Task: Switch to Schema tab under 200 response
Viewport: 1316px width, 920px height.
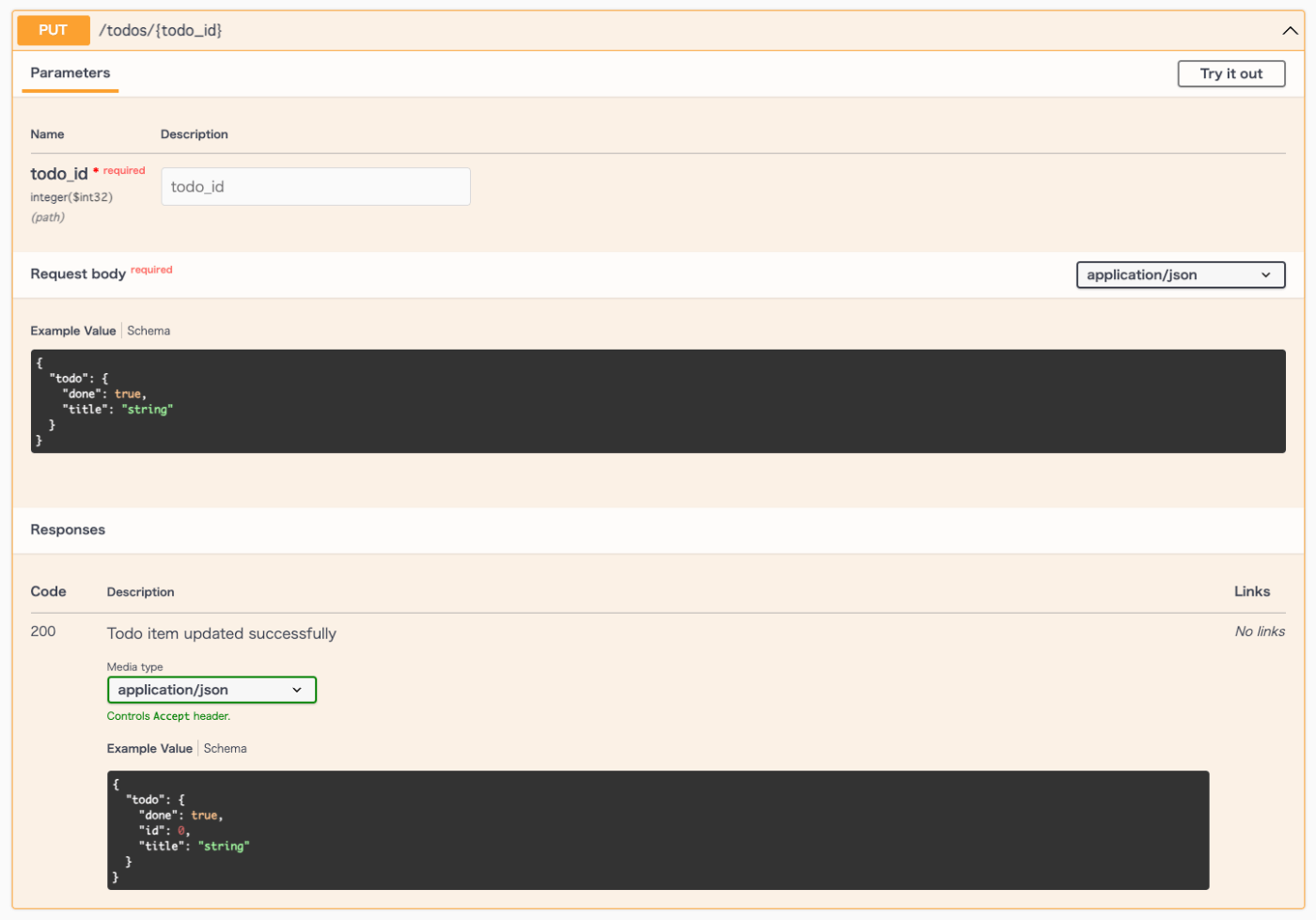Action: pyautogui.click(x=226, y=749)
